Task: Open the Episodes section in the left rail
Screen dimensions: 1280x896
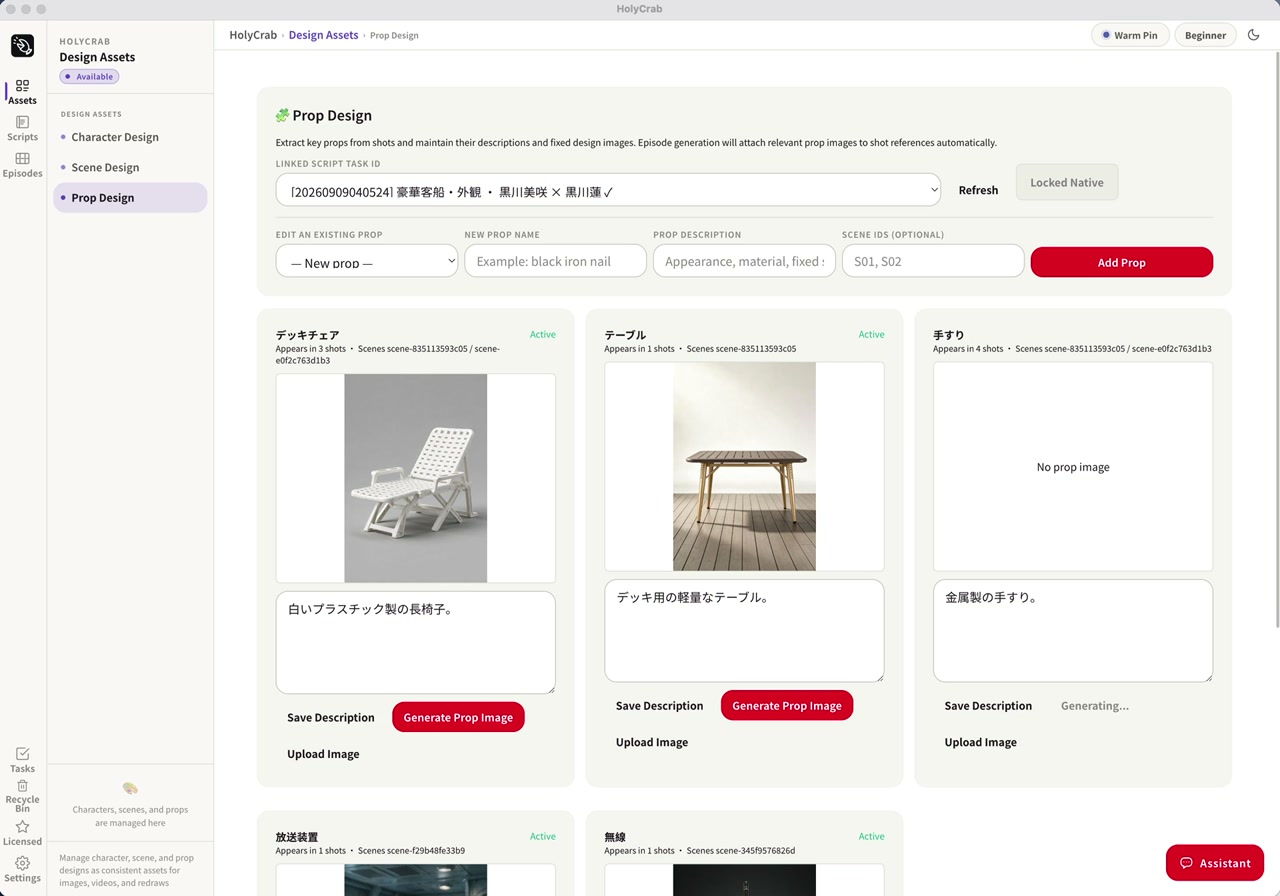Action: tap(22, 164)
